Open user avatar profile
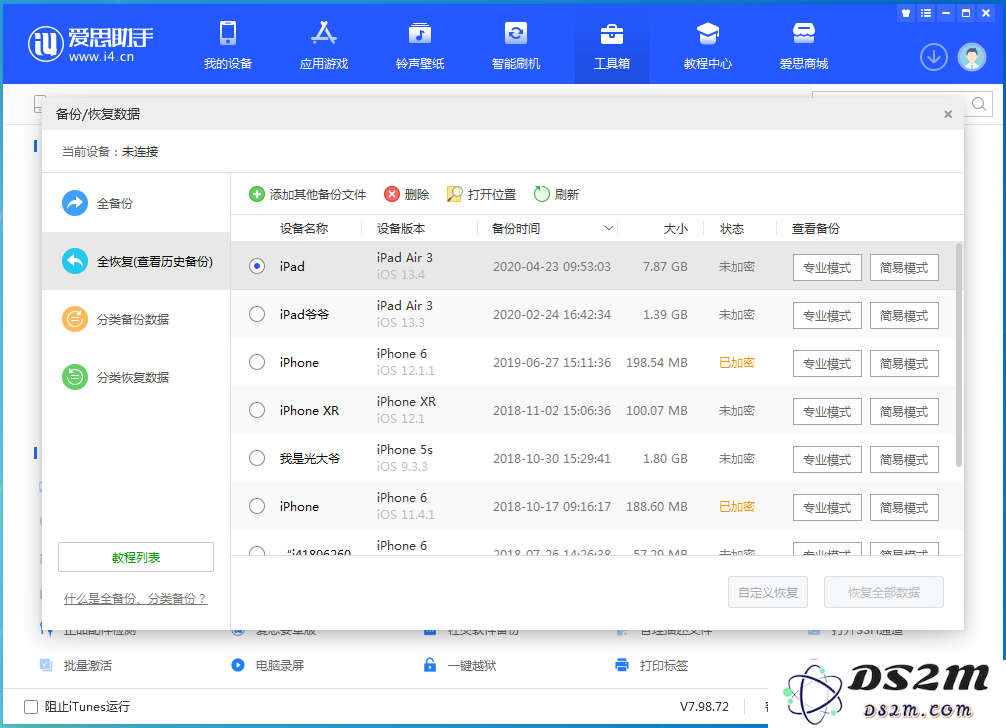 (972, 57)
